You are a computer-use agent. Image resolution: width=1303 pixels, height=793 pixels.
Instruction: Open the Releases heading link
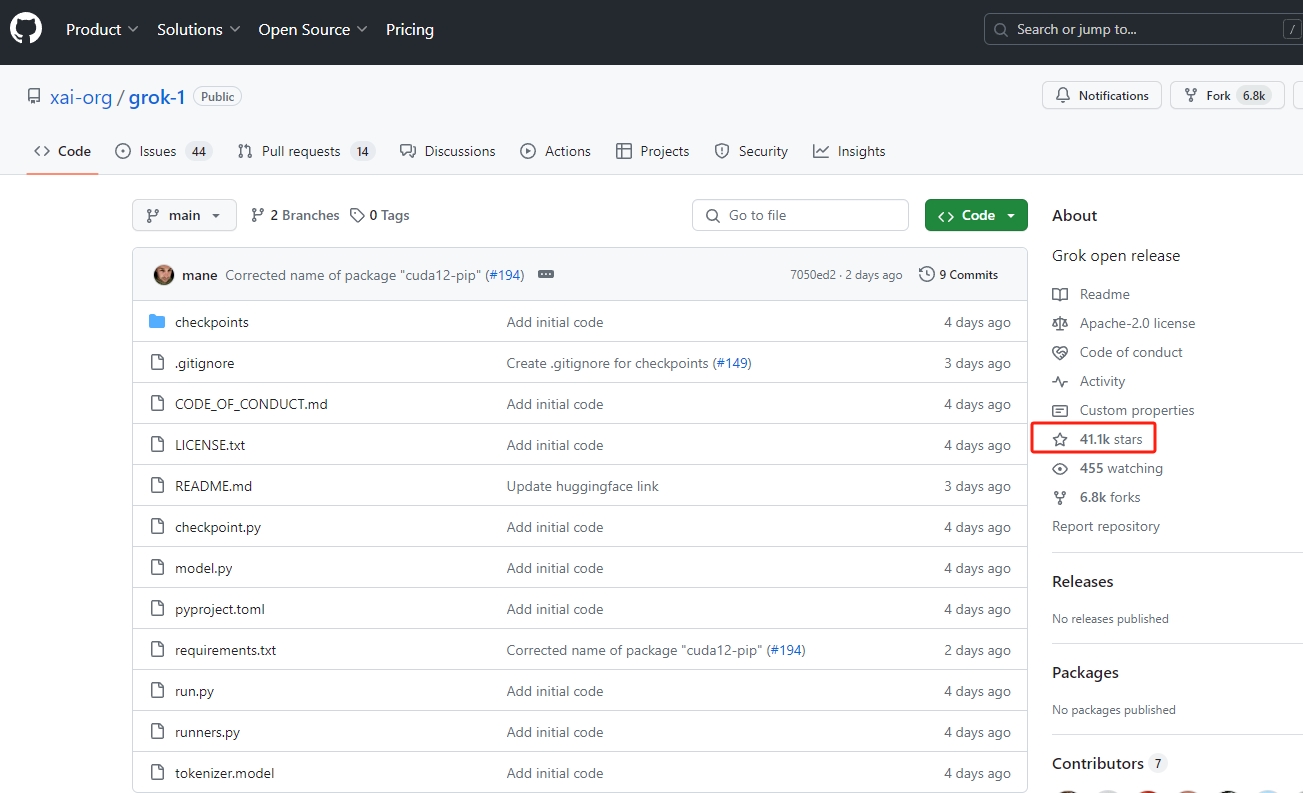pyautogui.click(x=1082, y=581)
